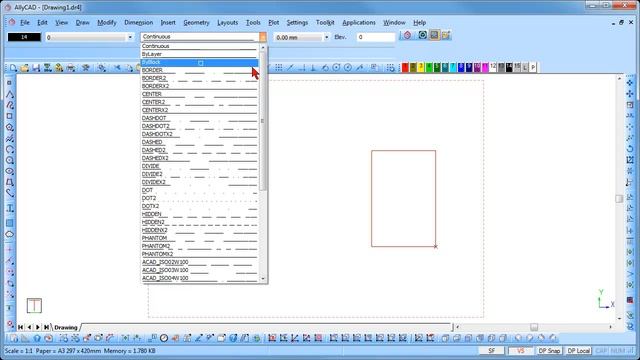Click the AllyCAD icon left of File menu
The height and width of the screenshot is (360, 640).
pos(12,22)
